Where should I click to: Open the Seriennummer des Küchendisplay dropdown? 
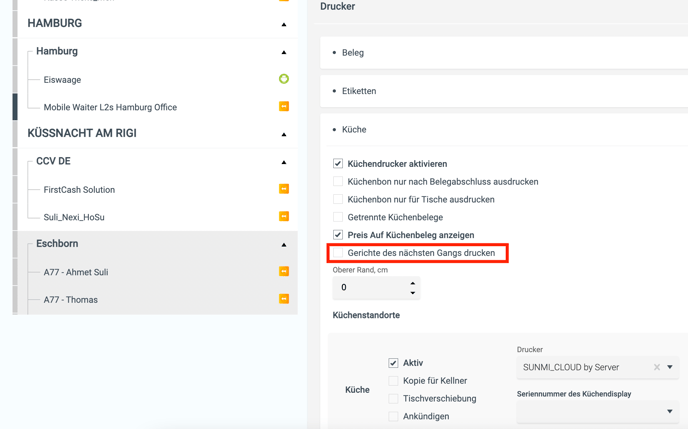click(x=670, y=411)
